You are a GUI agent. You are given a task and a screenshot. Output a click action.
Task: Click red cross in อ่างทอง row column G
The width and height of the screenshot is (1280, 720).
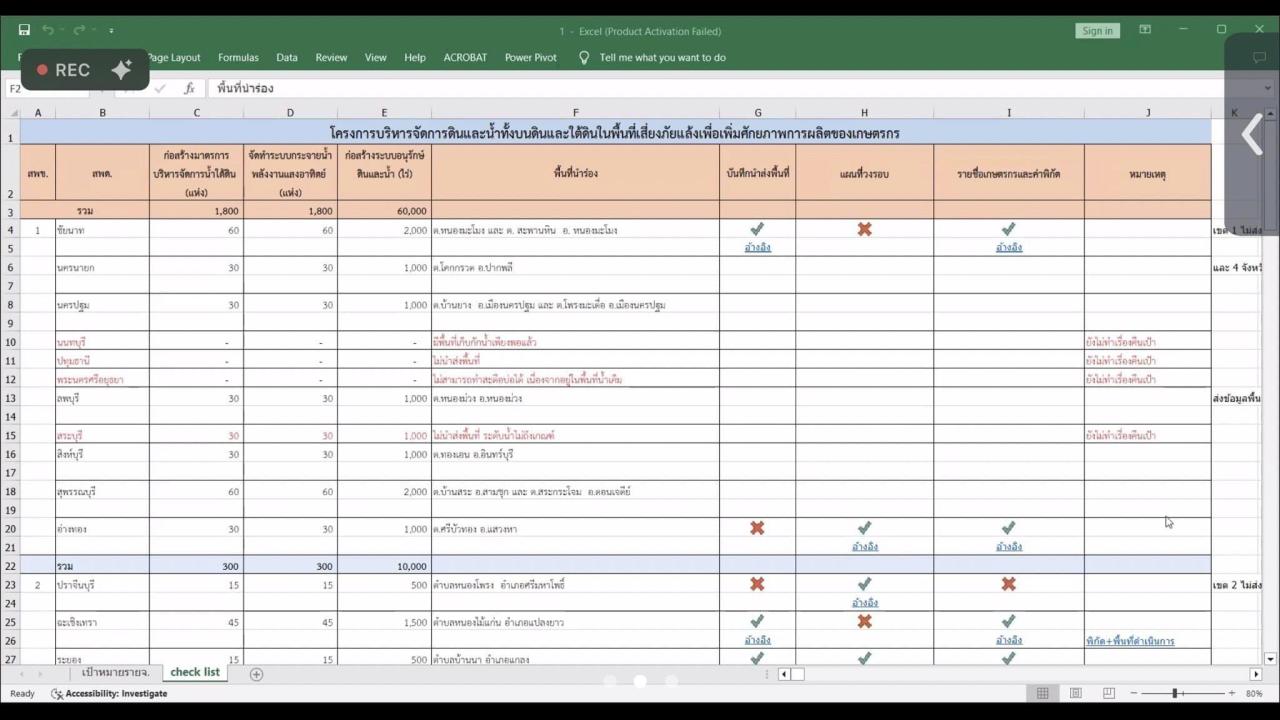(x=757, y=528)
